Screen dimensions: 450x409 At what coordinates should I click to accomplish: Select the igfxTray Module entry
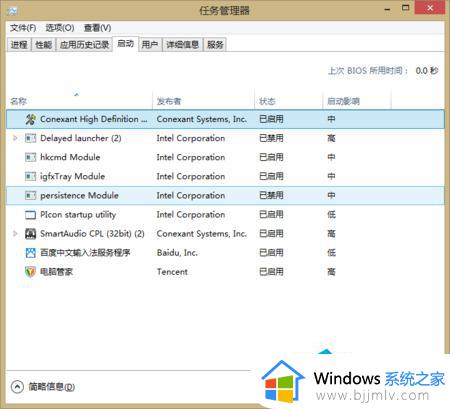[x=73, y=176]
